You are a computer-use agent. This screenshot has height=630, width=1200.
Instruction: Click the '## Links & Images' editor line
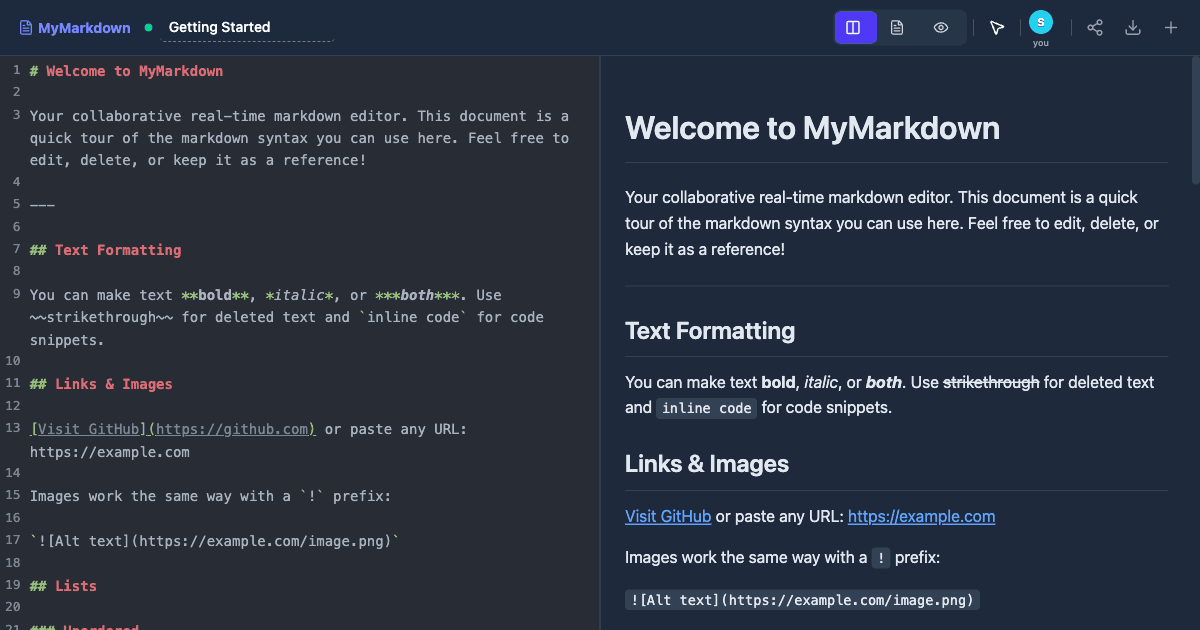[x=101, y=384]
